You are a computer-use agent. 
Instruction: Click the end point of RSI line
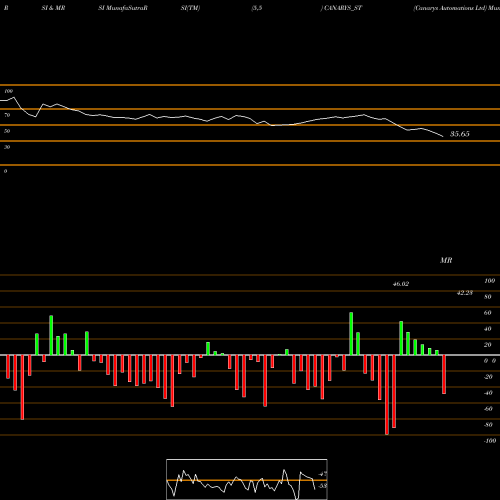coord(443,137)
